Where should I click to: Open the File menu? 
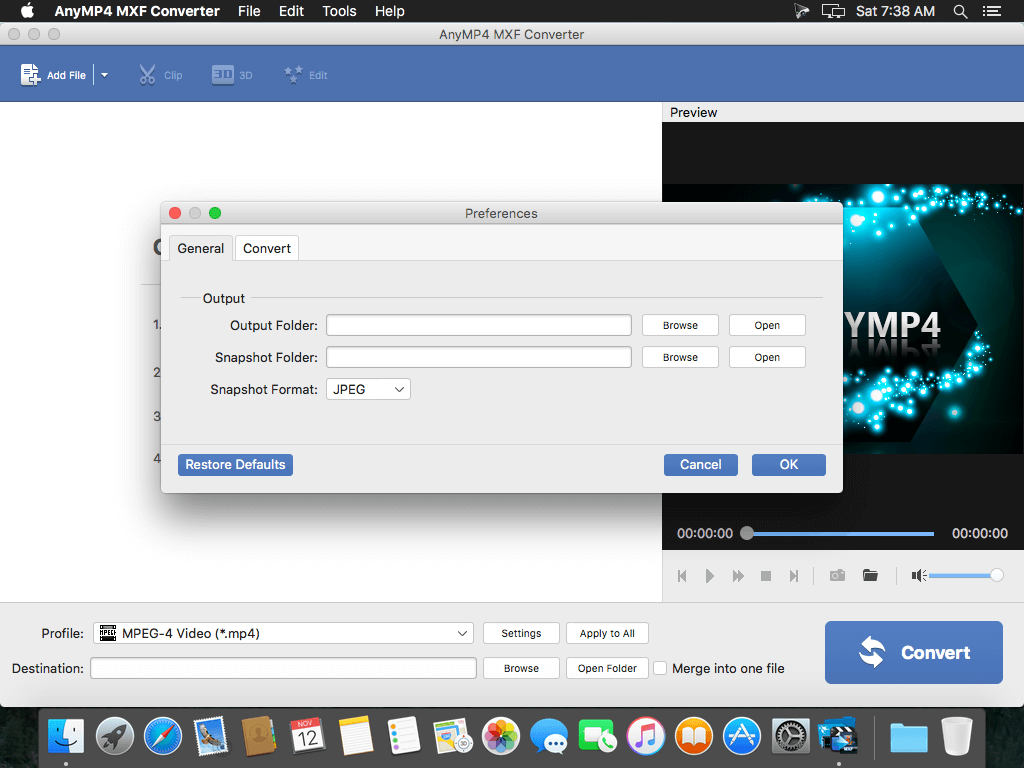249,11
